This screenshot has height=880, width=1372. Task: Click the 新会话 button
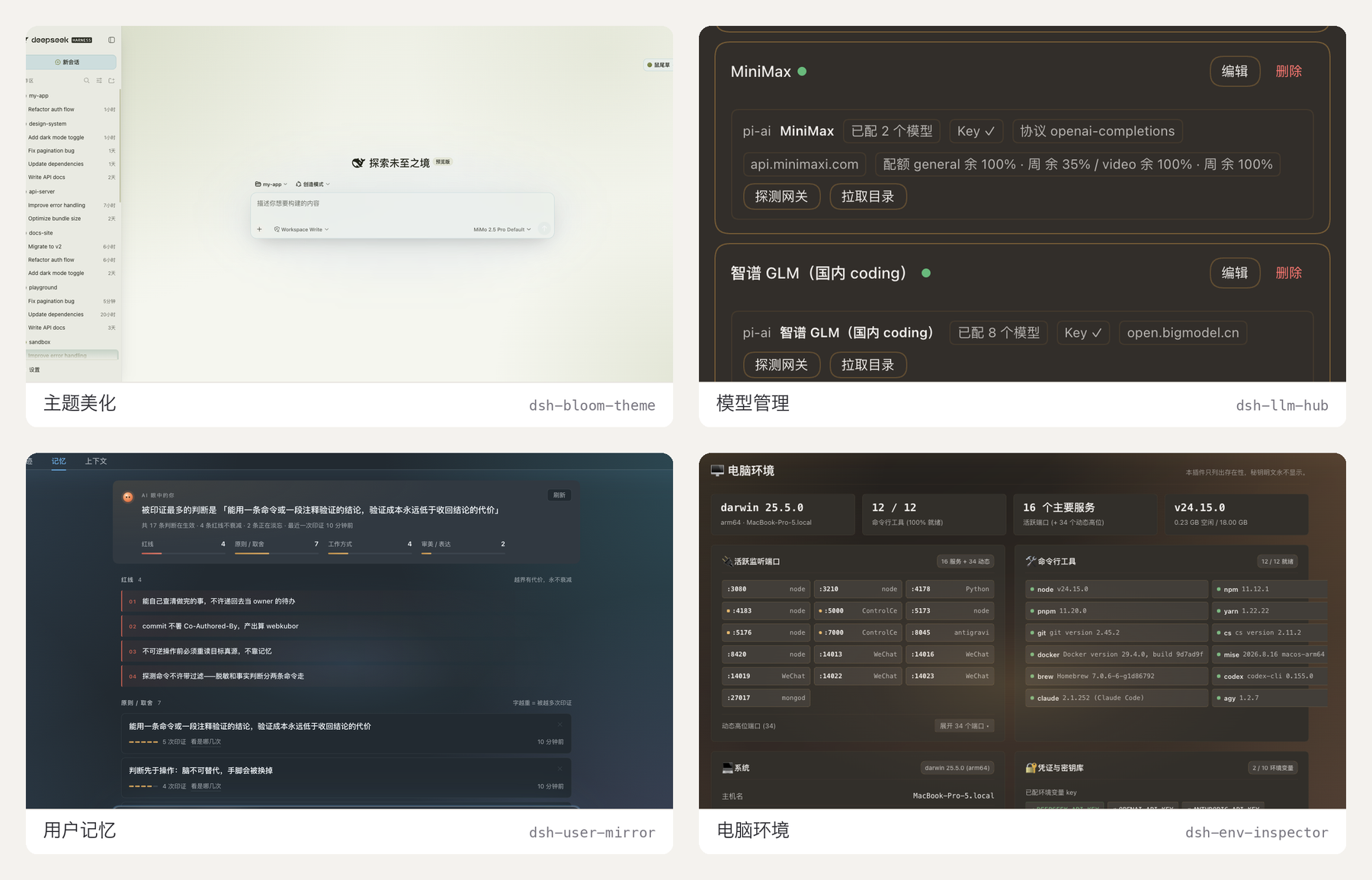(x=72, y=62)
